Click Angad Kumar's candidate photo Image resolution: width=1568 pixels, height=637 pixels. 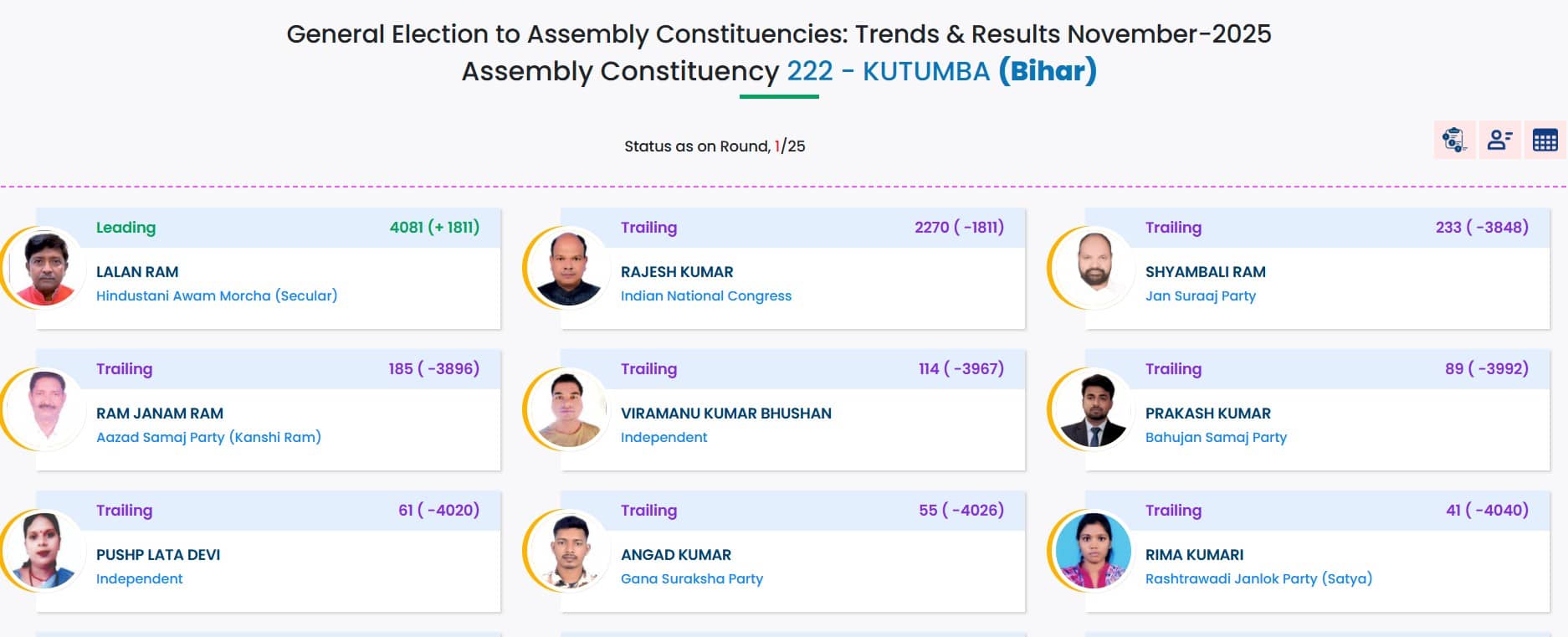pyautogui.click(x=569, y=551)
